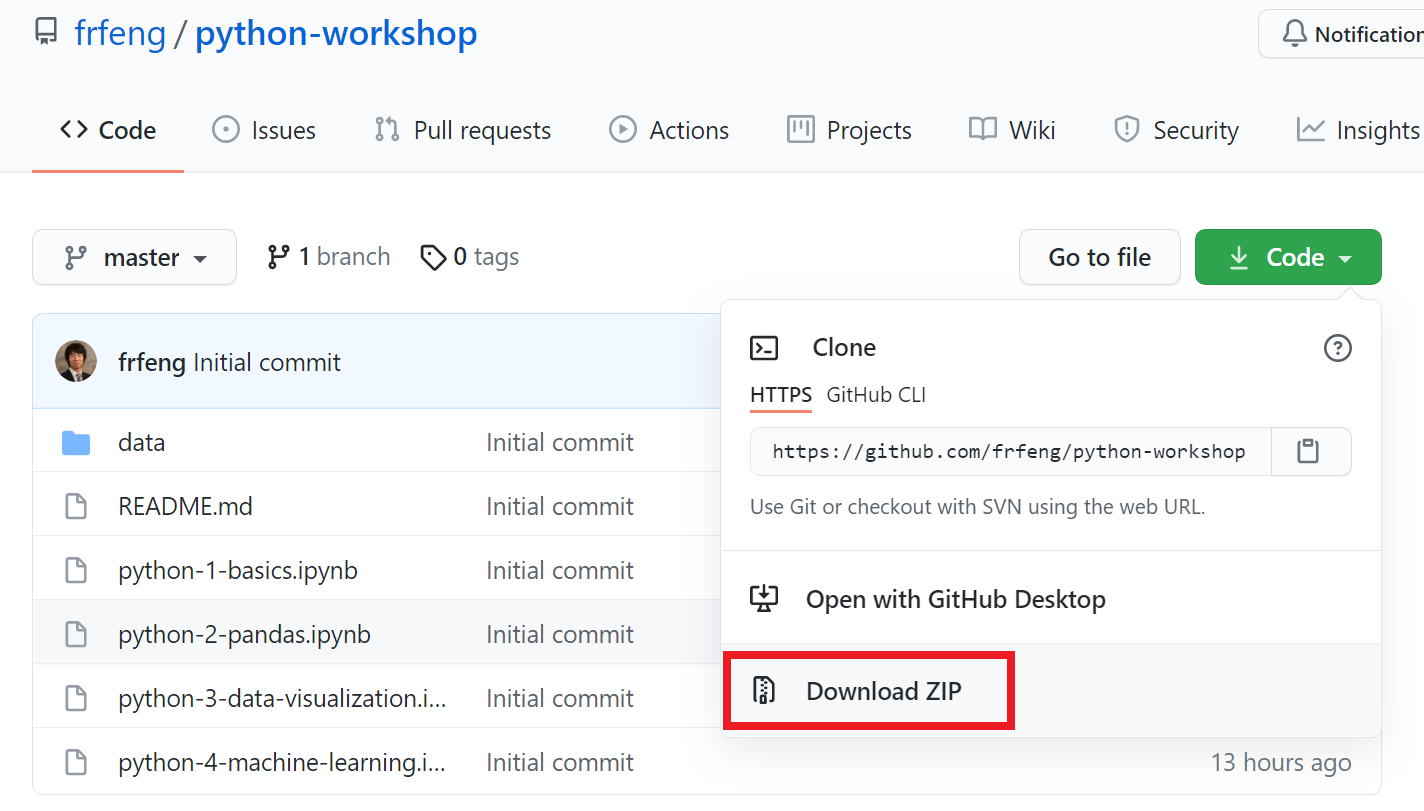Open README.md file
The height and width of the screenshot is (811, 1424).
pyautogui.click(x=185, y=506)
